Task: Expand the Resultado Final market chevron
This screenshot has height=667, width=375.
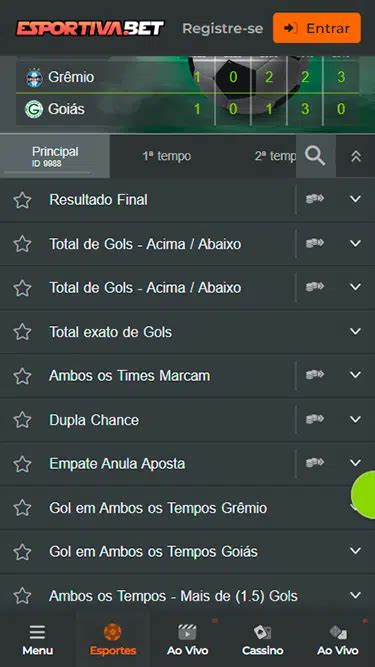Action: click(x=355, y=199)
